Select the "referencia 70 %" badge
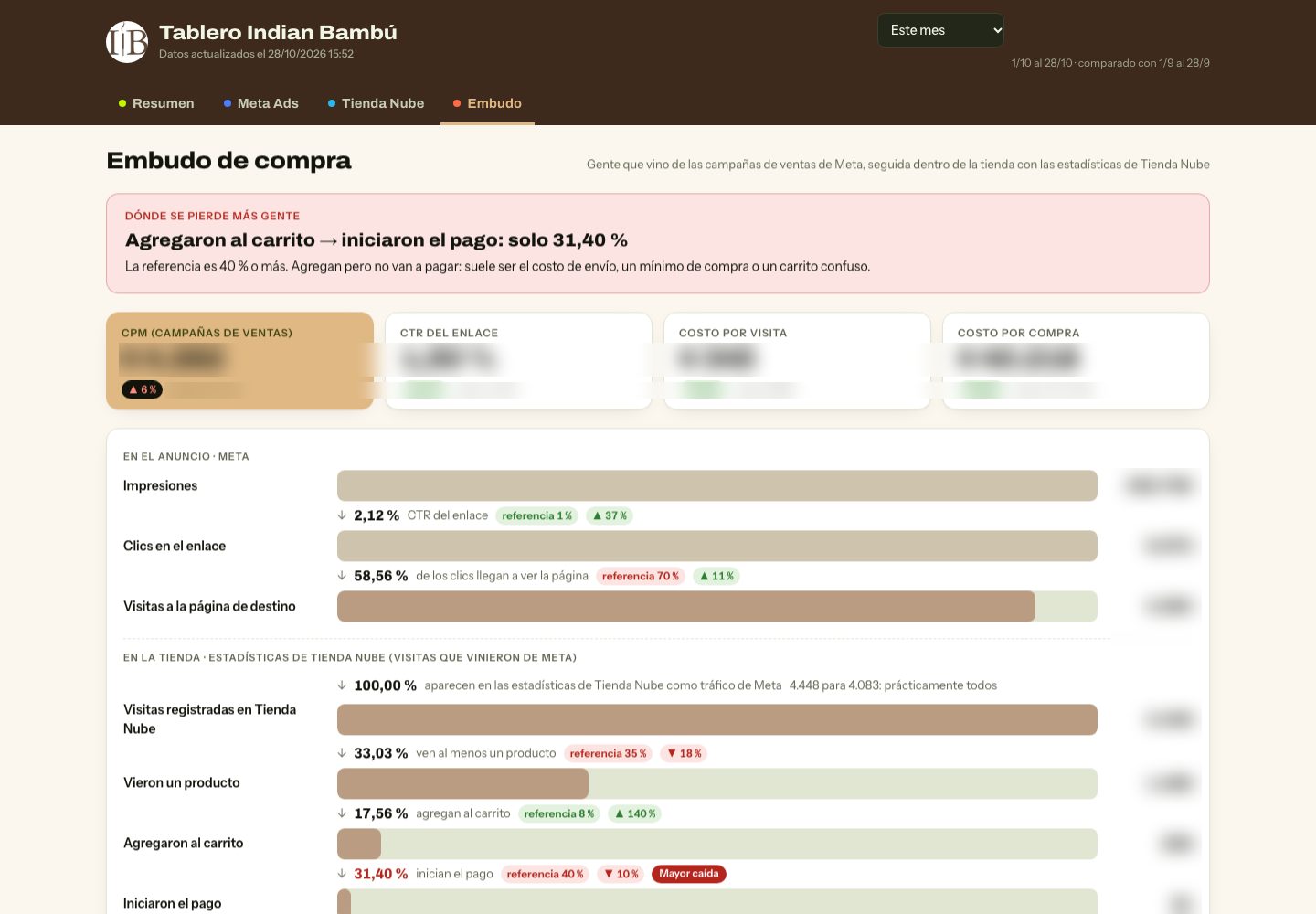Image resolution: width=1316 pixels, height=914 pixels. coord(640,576)
